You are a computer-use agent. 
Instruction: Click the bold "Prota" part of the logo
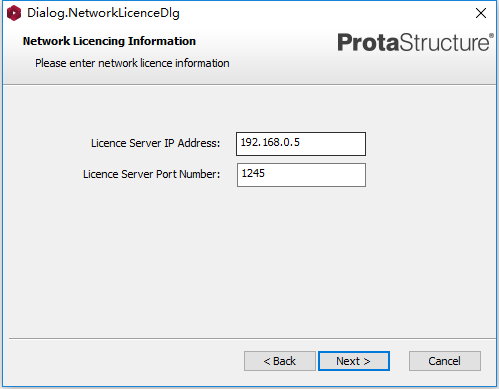[368, 43]
